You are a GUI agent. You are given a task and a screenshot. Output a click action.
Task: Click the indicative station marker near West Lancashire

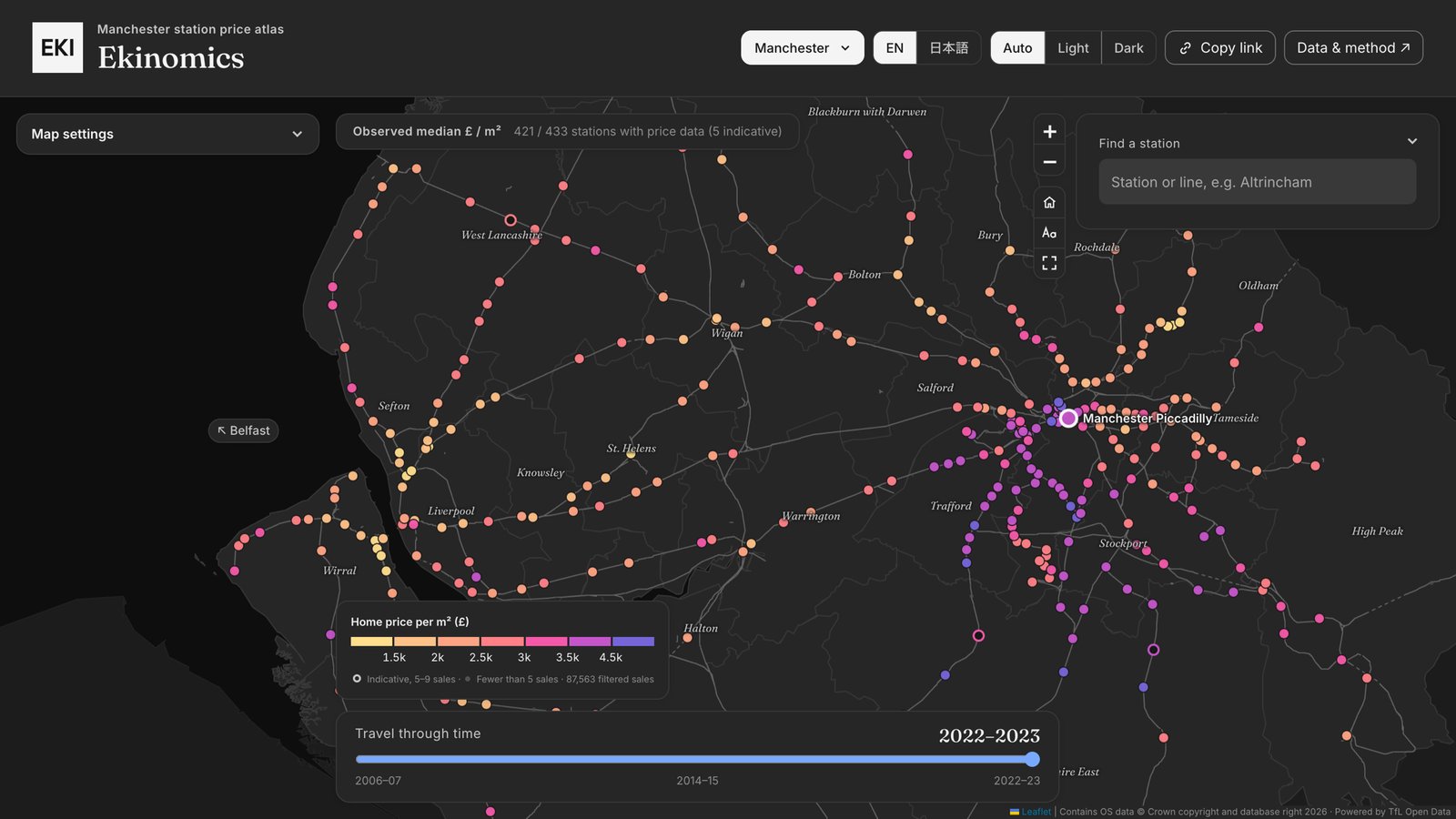point(511,220)
